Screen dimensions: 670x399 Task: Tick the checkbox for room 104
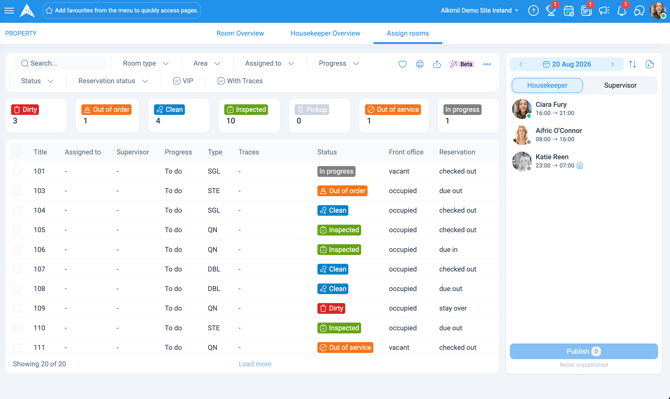[x=17, y=211]
